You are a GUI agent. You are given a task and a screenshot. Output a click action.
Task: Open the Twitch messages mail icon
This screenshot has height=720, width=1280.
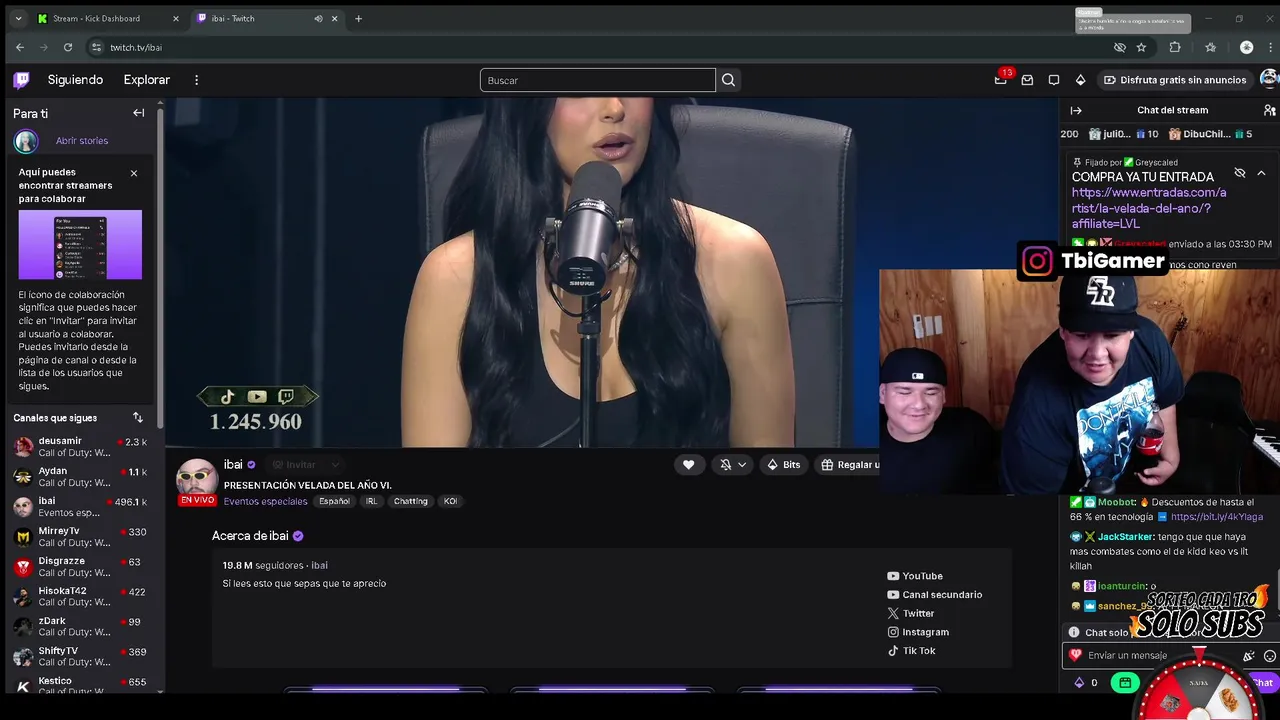coord(1027,80)
